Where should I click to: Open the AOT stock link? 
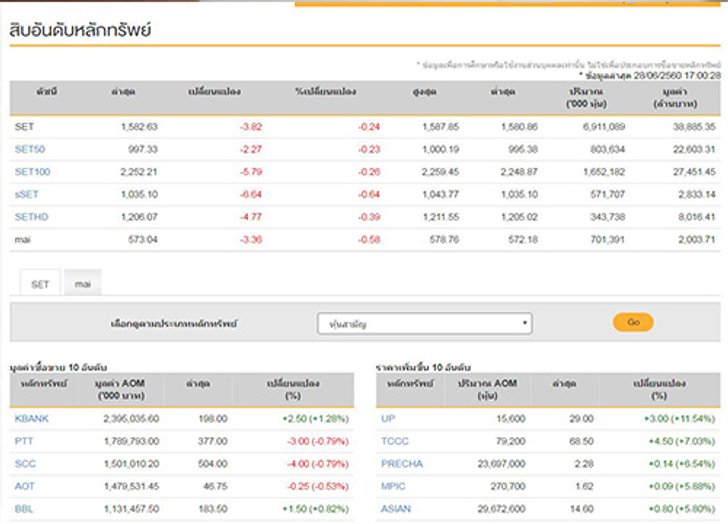coord(25,486)
